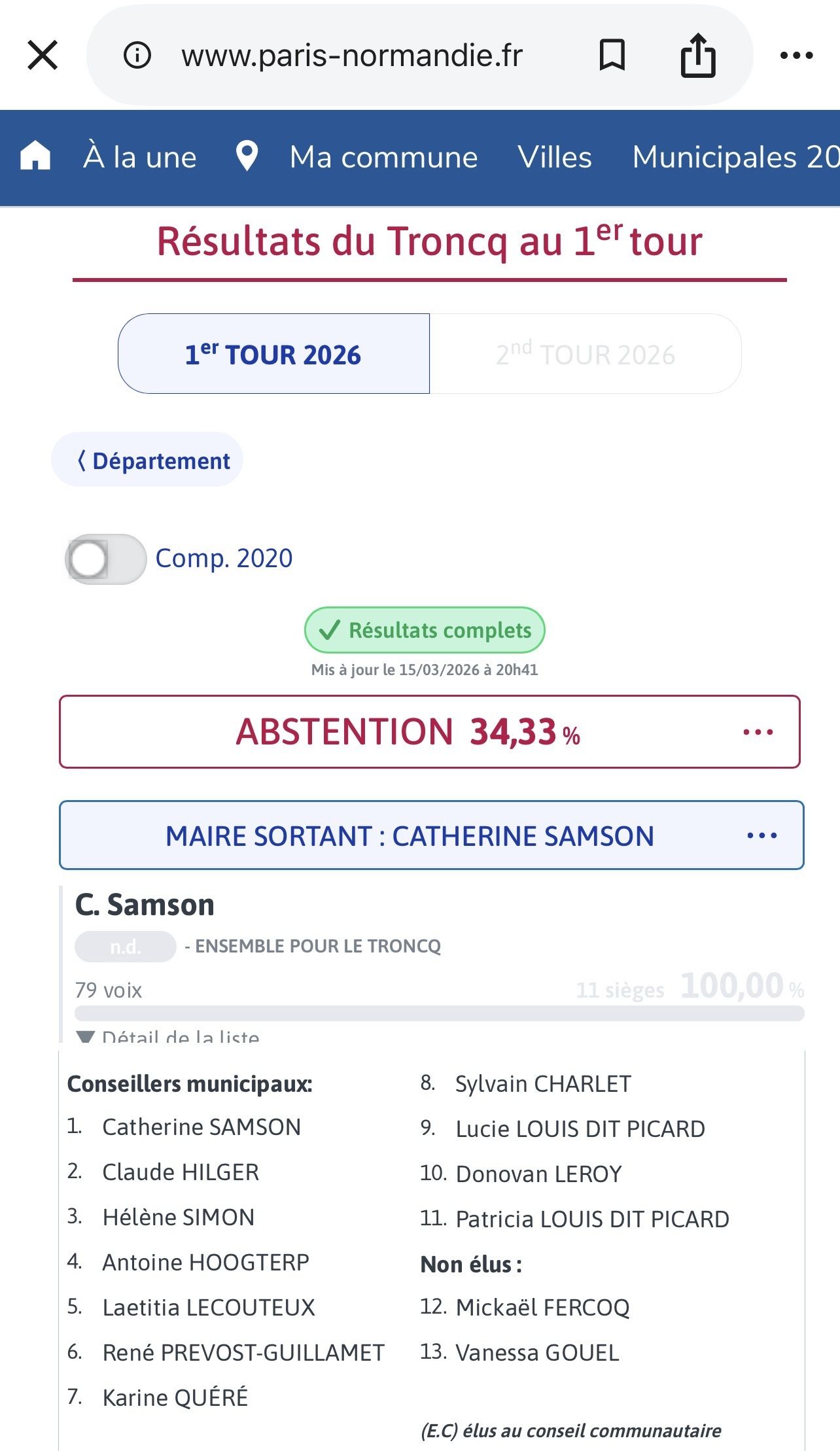Click the Résultats complets badge
The image size is (840, 1451).
click(425, 630)
